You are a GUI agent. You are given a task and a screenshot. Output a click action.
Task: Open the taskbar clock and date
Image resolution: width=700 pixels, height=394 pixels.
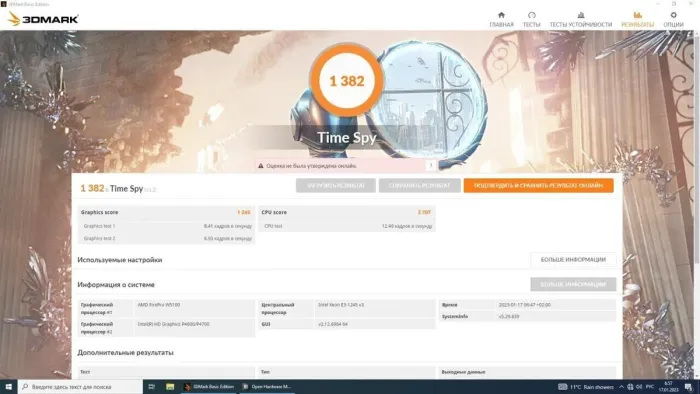pos(668,386)
